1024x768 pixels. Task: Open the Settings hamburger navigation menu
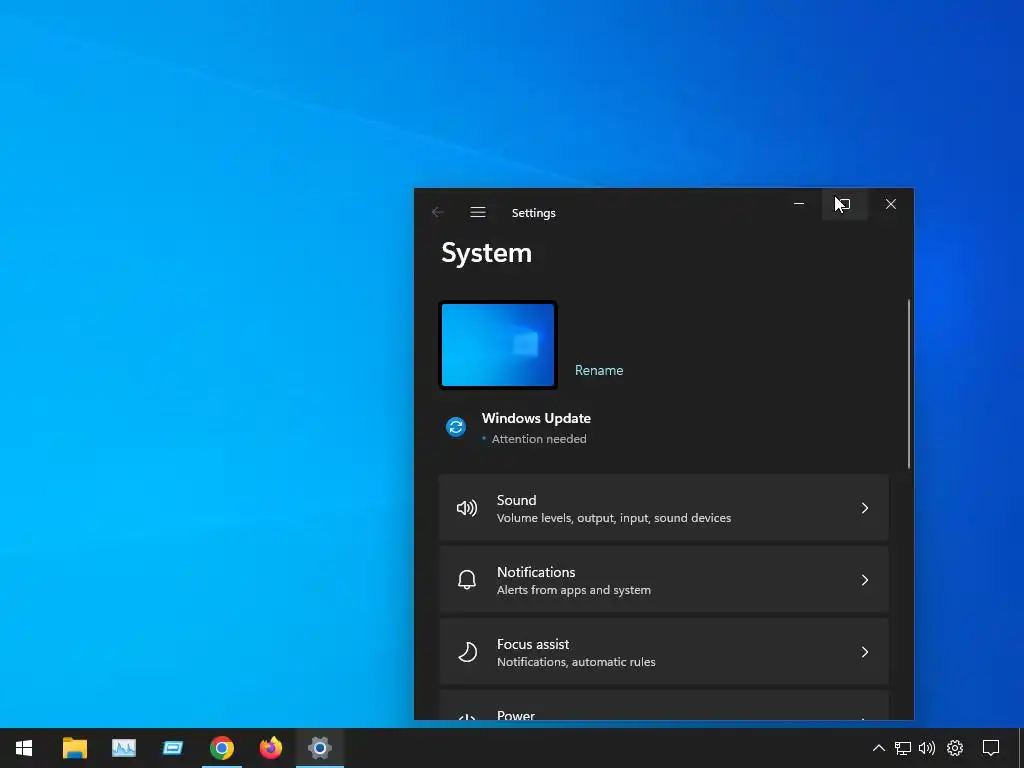[x=477, y=212]
